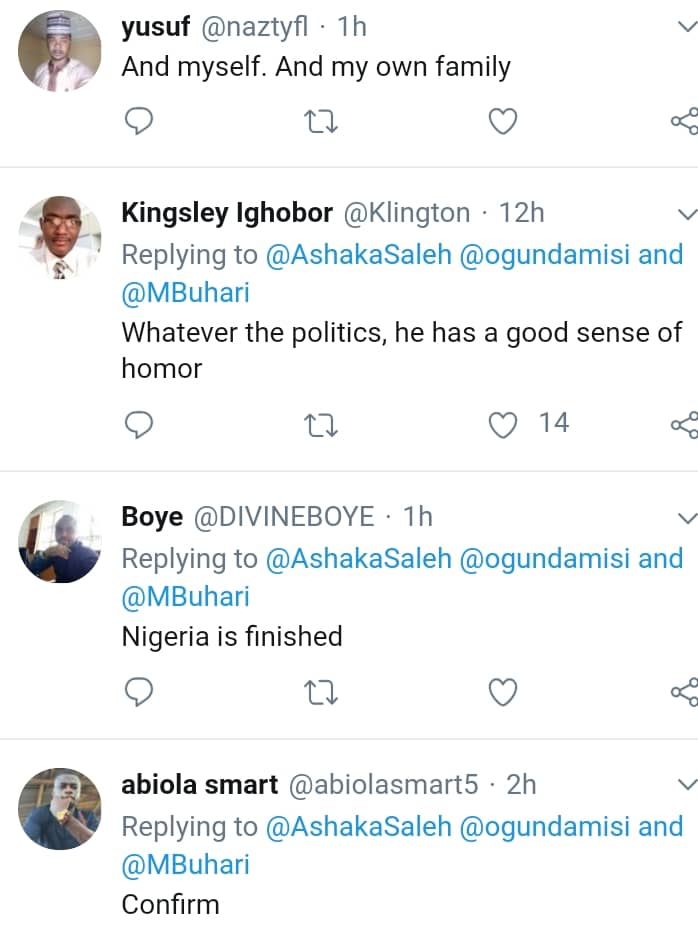This screenshot has height=928, width=698.
Task: Open @AshakaSaleh link in Boye's reply
Action: (x=358, y=558)
